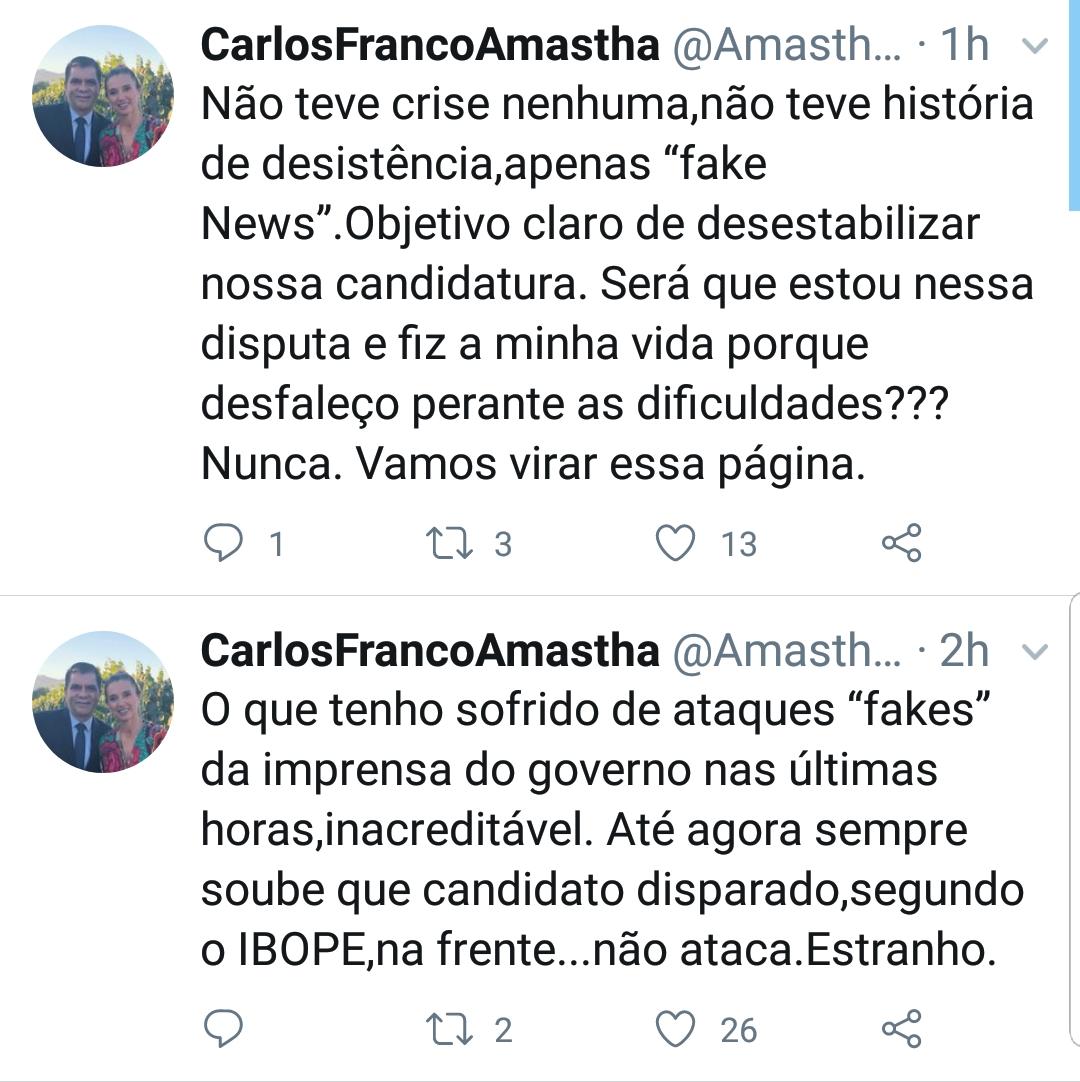Open profile picture on first tweet

pos(103,96)
